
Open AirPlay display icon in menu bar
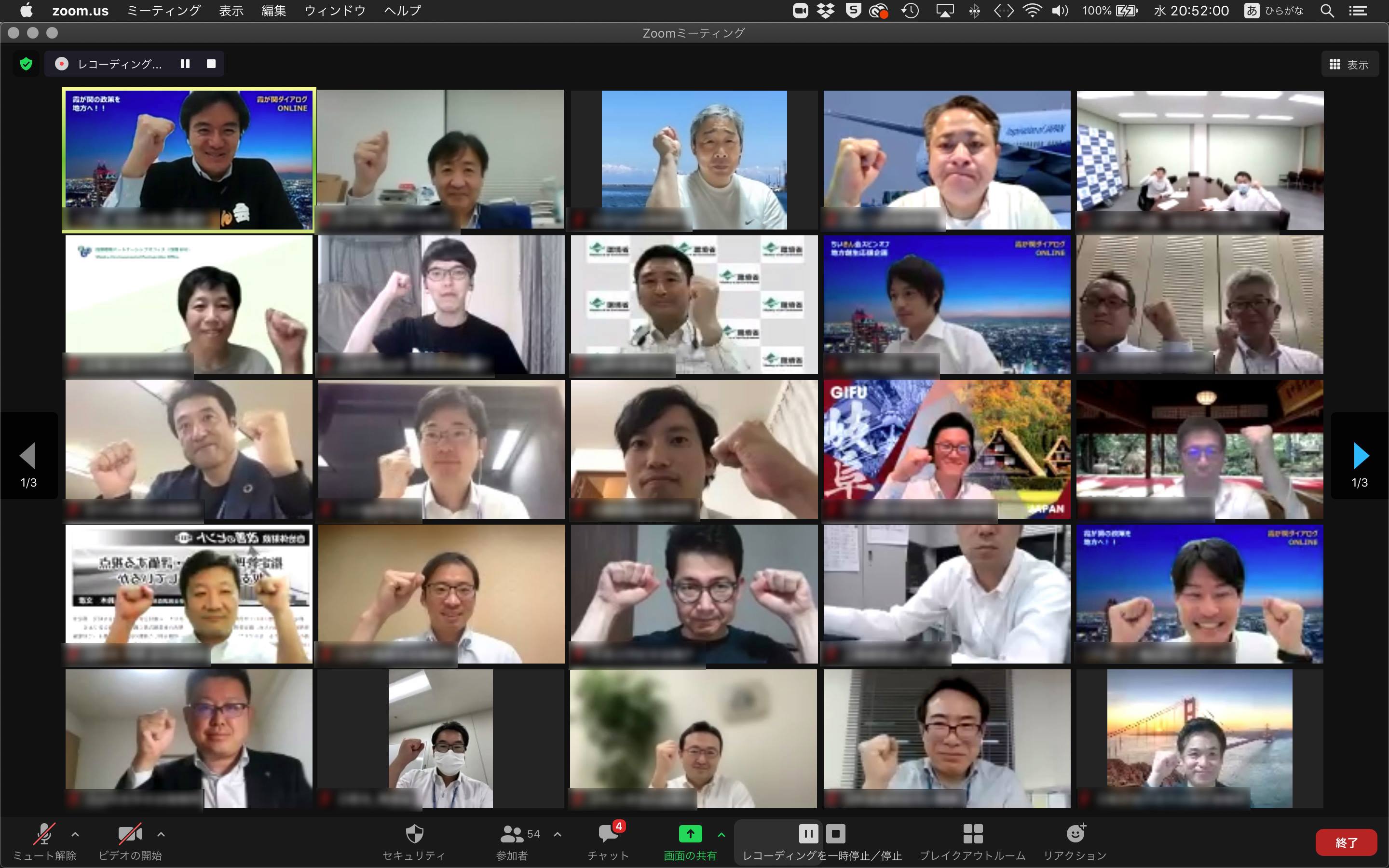click(945, 10)
